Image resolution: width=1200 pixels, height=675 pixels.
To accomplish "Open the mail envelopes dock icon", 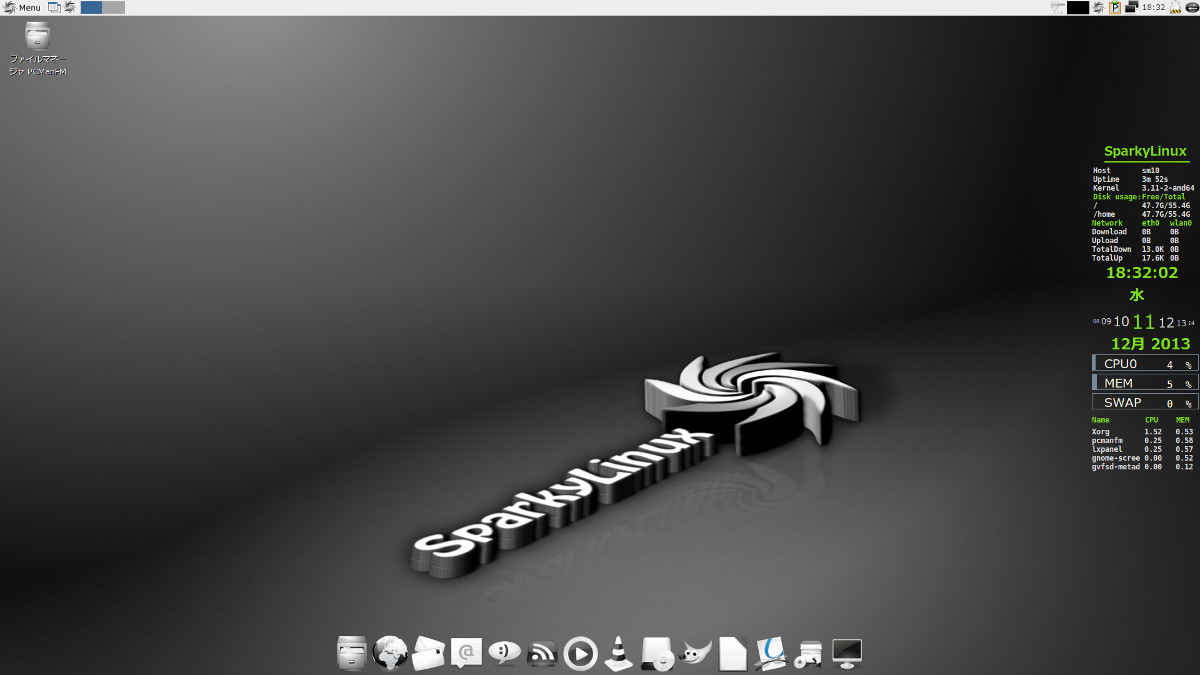I will [x=427, y=653].
